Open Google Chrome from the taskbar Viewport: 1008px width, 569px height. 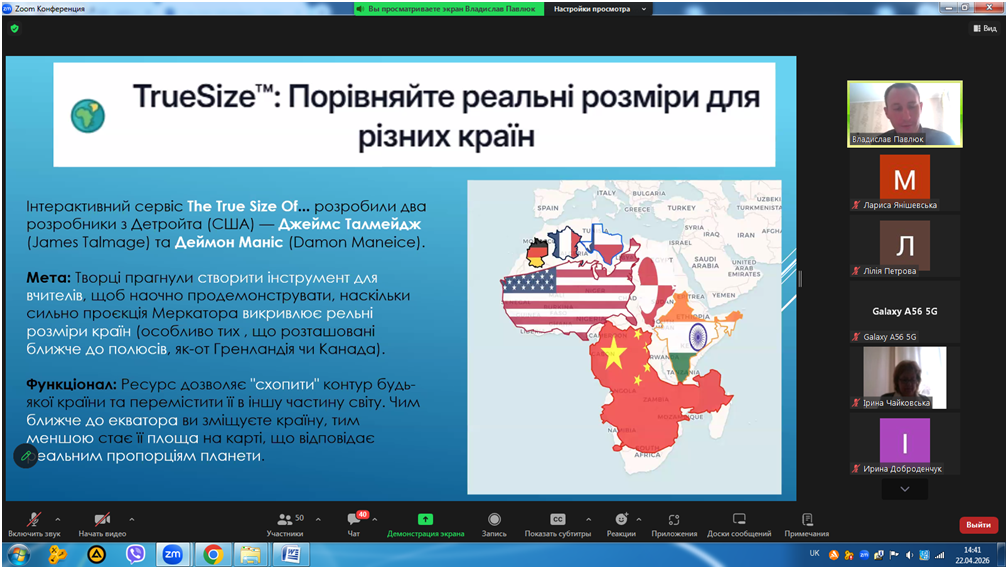(212, 555)
